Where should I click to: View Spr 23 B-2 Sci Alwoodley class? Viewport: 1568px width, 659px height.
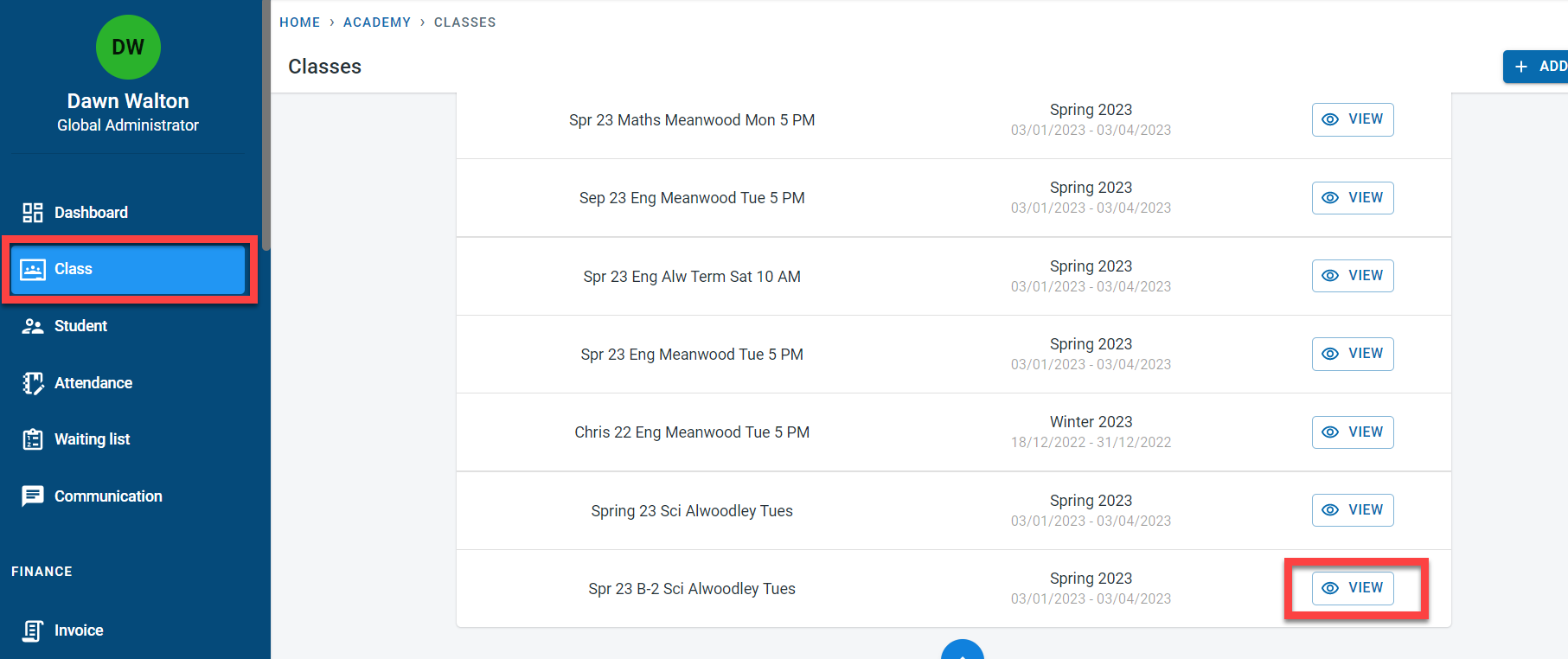tap(1353, 588)
